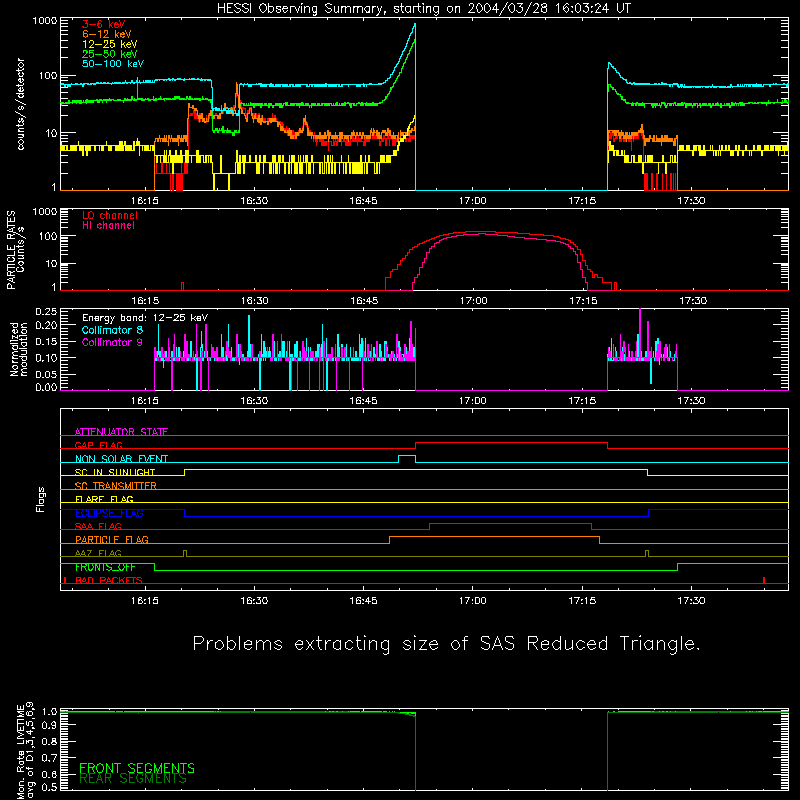This screenshot has width=800, height=800.
Task: Click the SC_IN_SUNLIGHT flag label
Action: pyautogui.click(x=115, y=472)
